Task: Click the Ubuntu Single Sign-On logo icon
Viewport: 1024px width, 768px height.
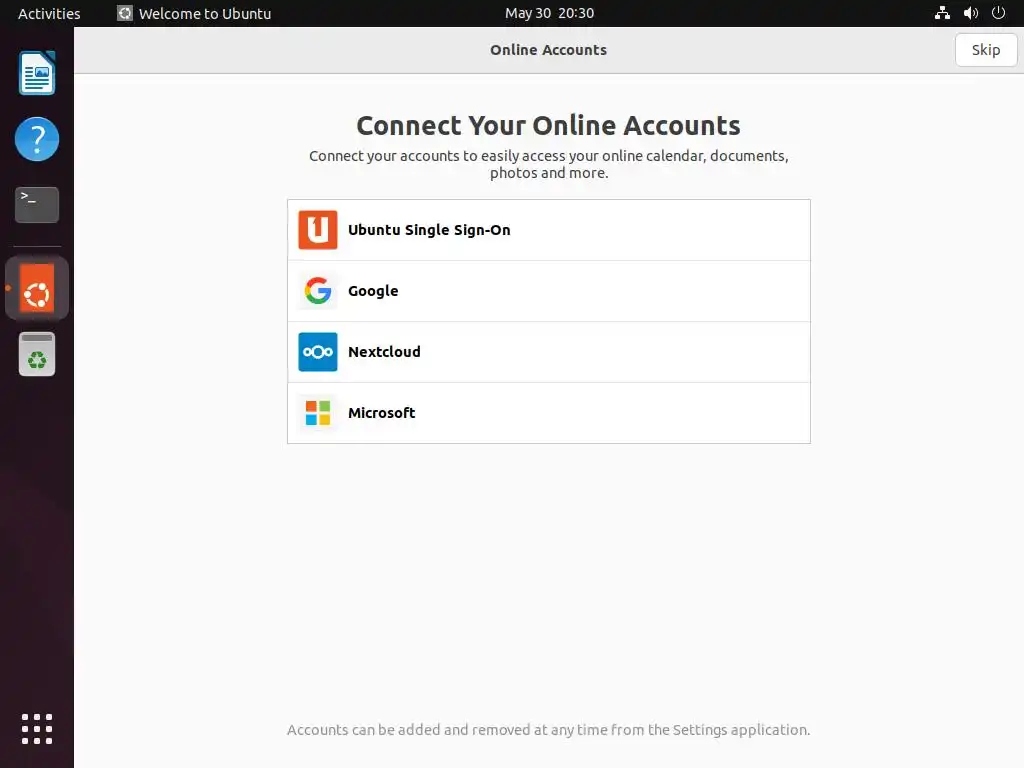Action: pos(317,230)
